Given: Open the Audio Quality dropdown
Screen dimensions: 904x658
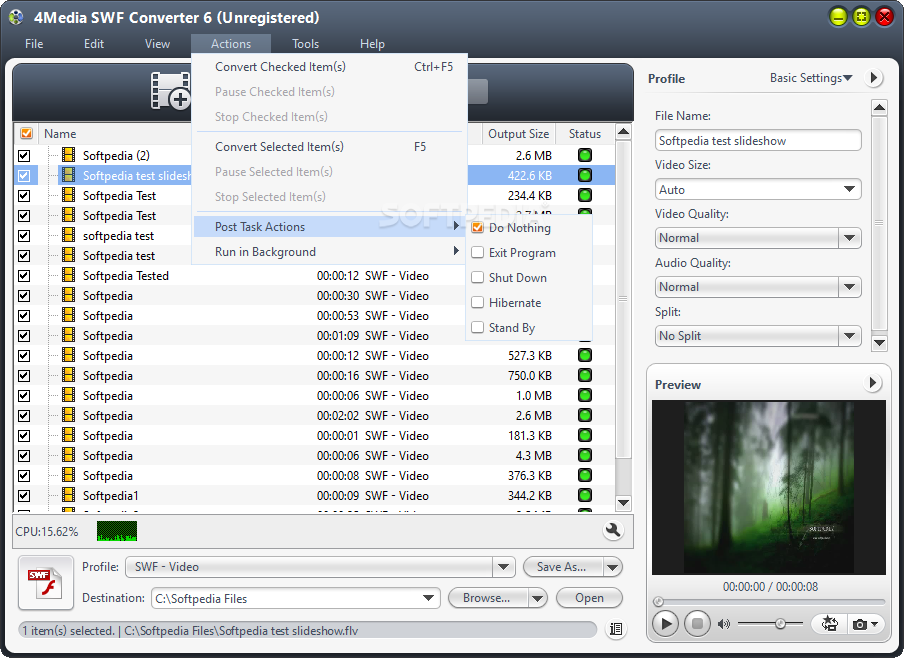Looking at the screenshot, I should [x=849, y=287].
